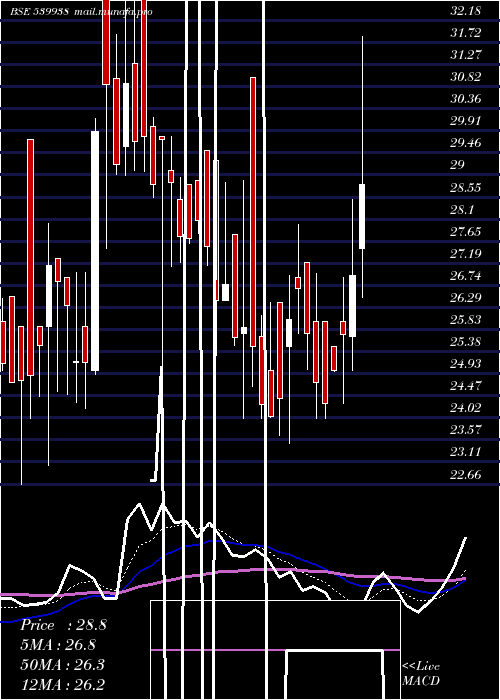The height and width of the screenshot is (700, 500).
Task: Select the 31.27 price axis label
Action: click(x=466, y=54)
